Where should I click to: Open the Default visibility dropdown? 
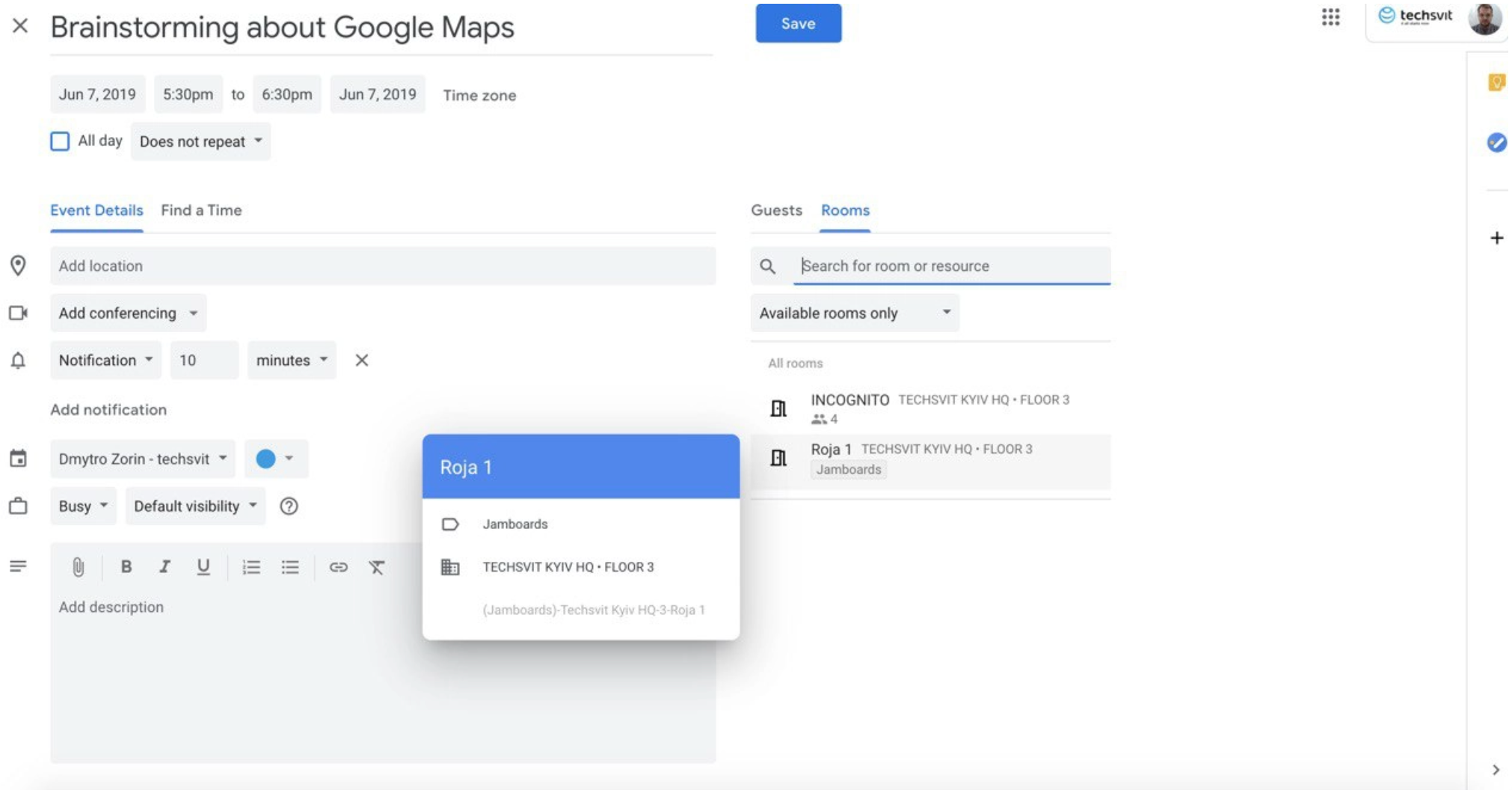(x=195, y=506)
